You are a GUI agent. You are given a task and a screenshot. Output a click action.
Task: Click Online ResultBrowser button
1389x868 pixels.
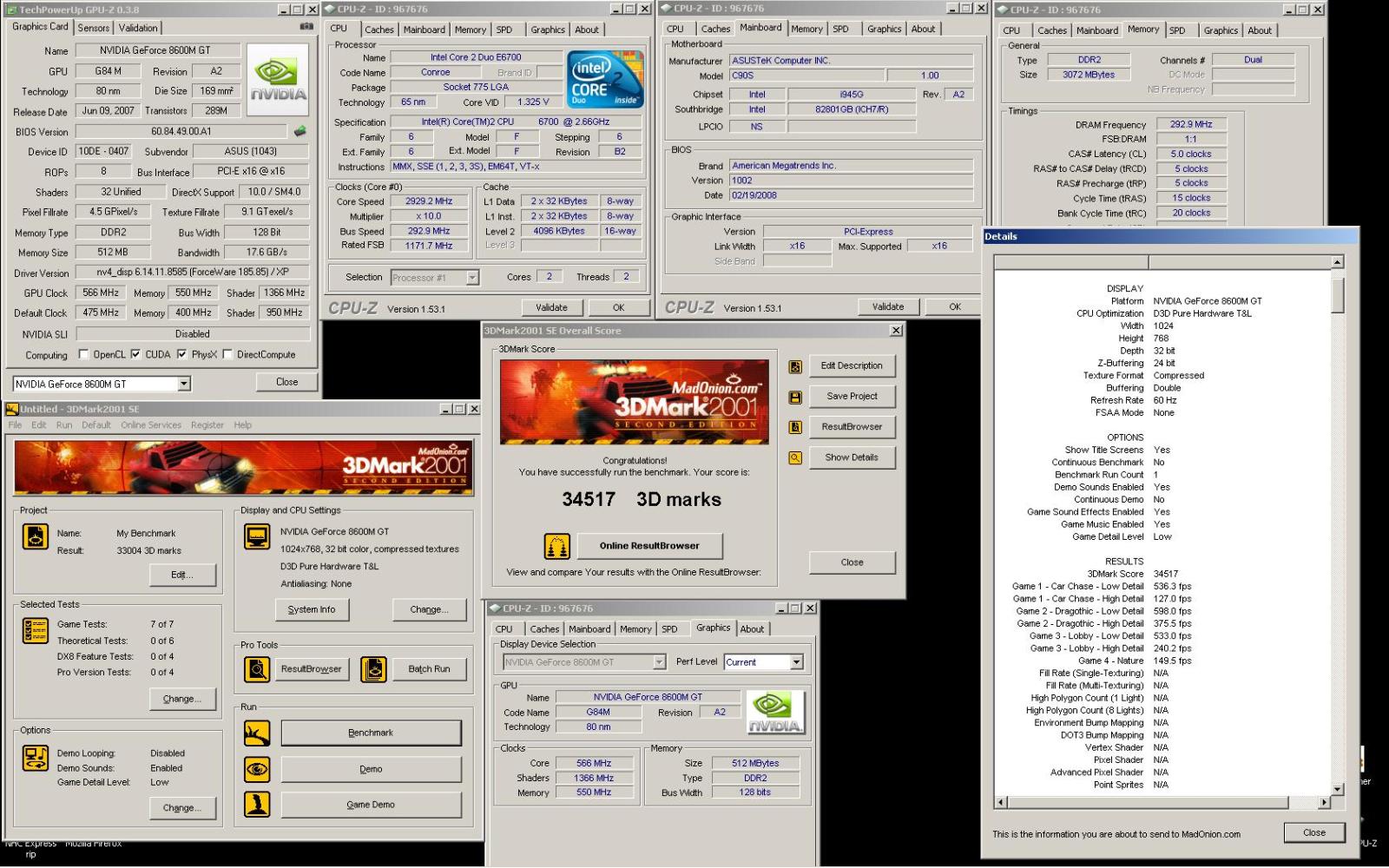coord(648,546)
